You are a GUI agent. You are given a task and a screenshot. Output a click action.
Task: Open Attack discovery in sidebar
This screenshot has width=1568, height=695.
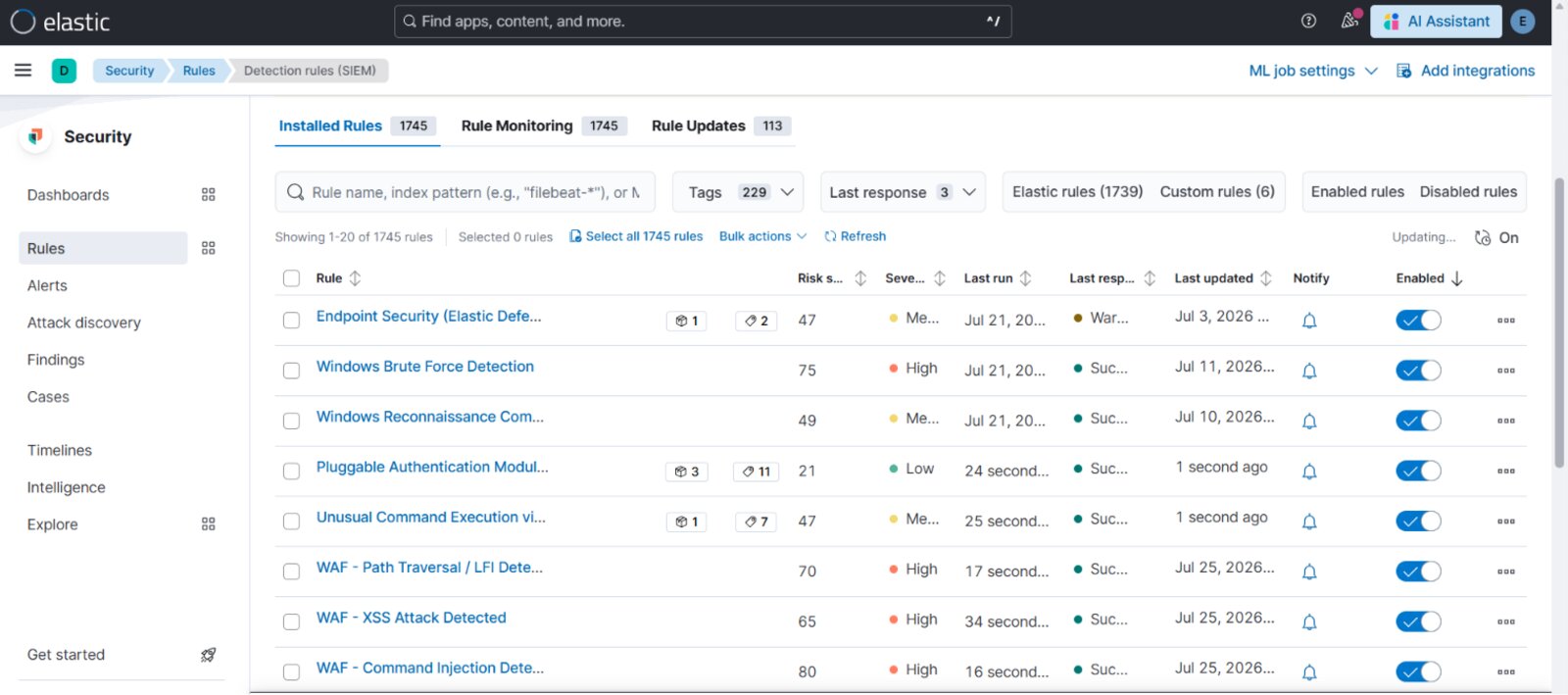click(84, 323)
